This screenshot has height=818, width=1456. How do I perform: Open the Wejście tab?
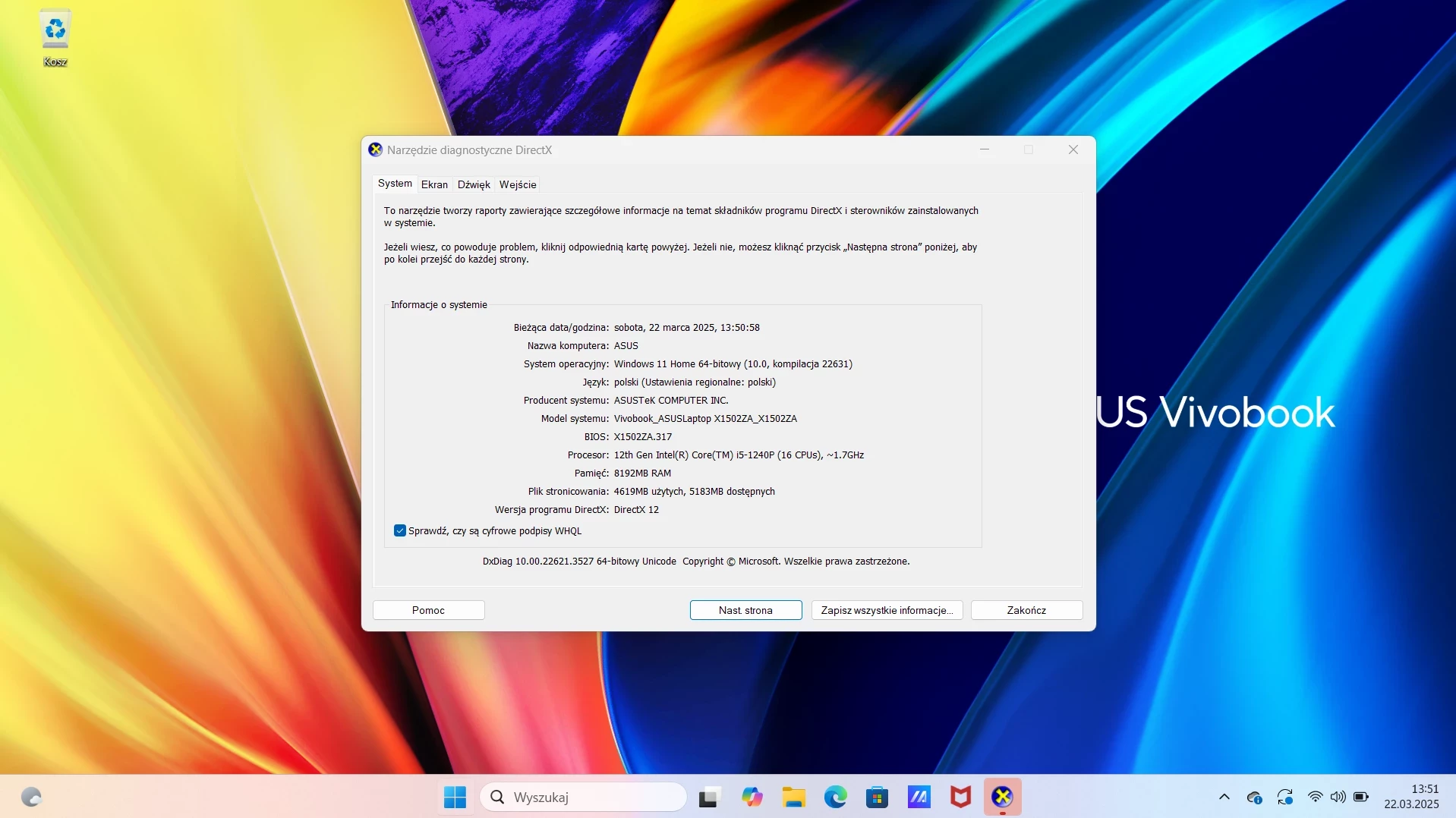[x=518, y=184]
